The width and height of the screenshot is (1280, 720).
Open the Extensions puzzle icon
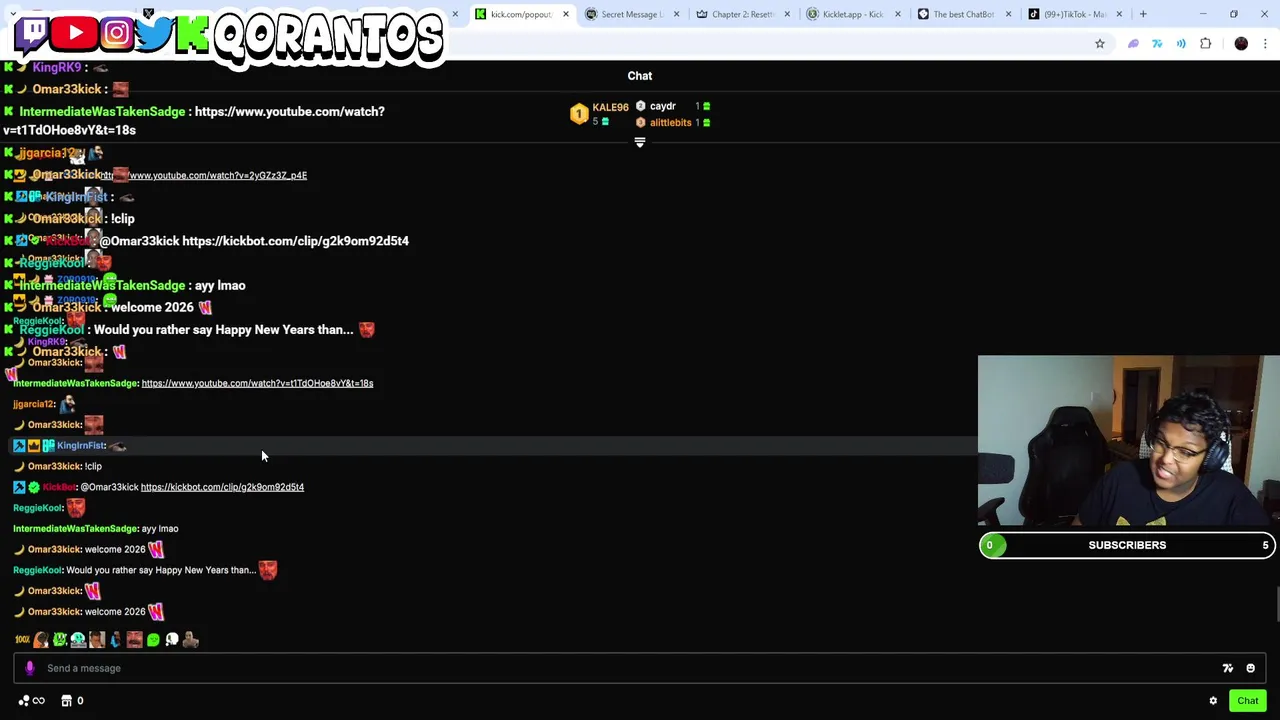coord(1205,44)
